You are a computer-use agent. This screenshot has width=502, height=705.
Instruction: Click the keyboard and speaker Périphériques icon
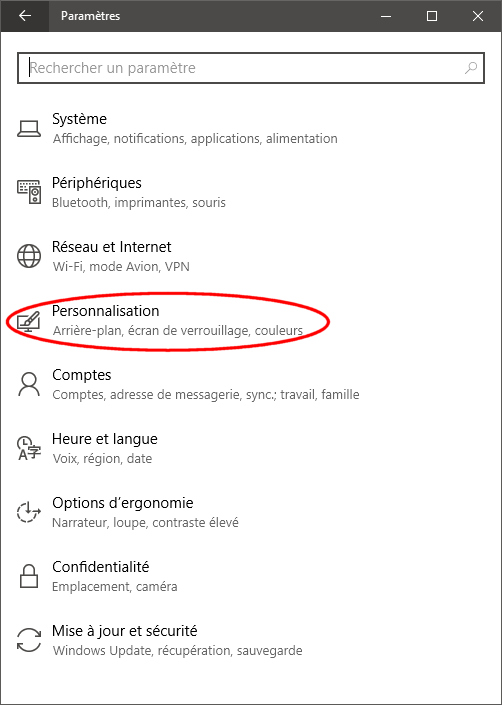[x=29, y=192]
